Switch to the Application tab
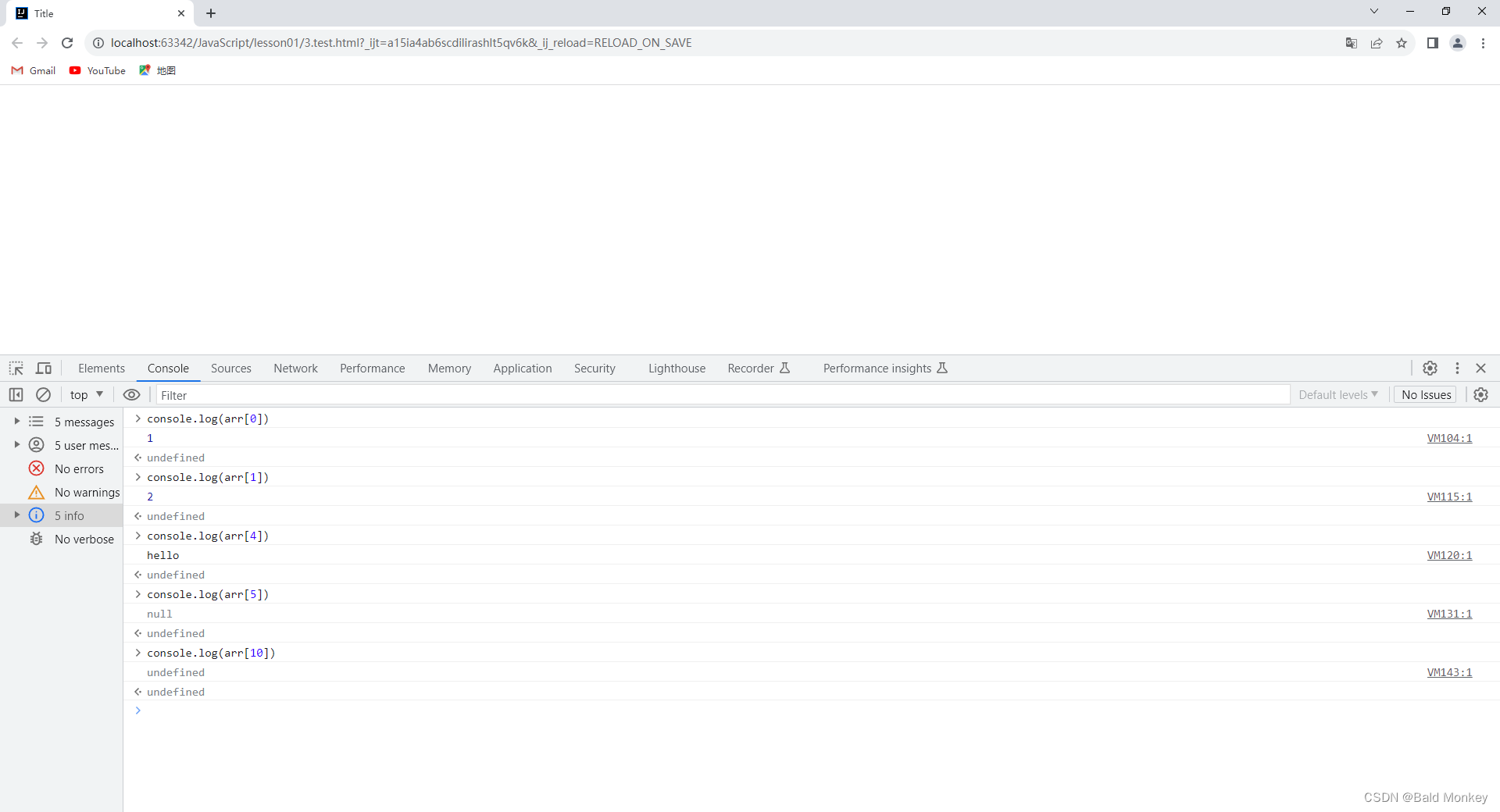Viewport: 1500px width, 812px height. point(522,369)
